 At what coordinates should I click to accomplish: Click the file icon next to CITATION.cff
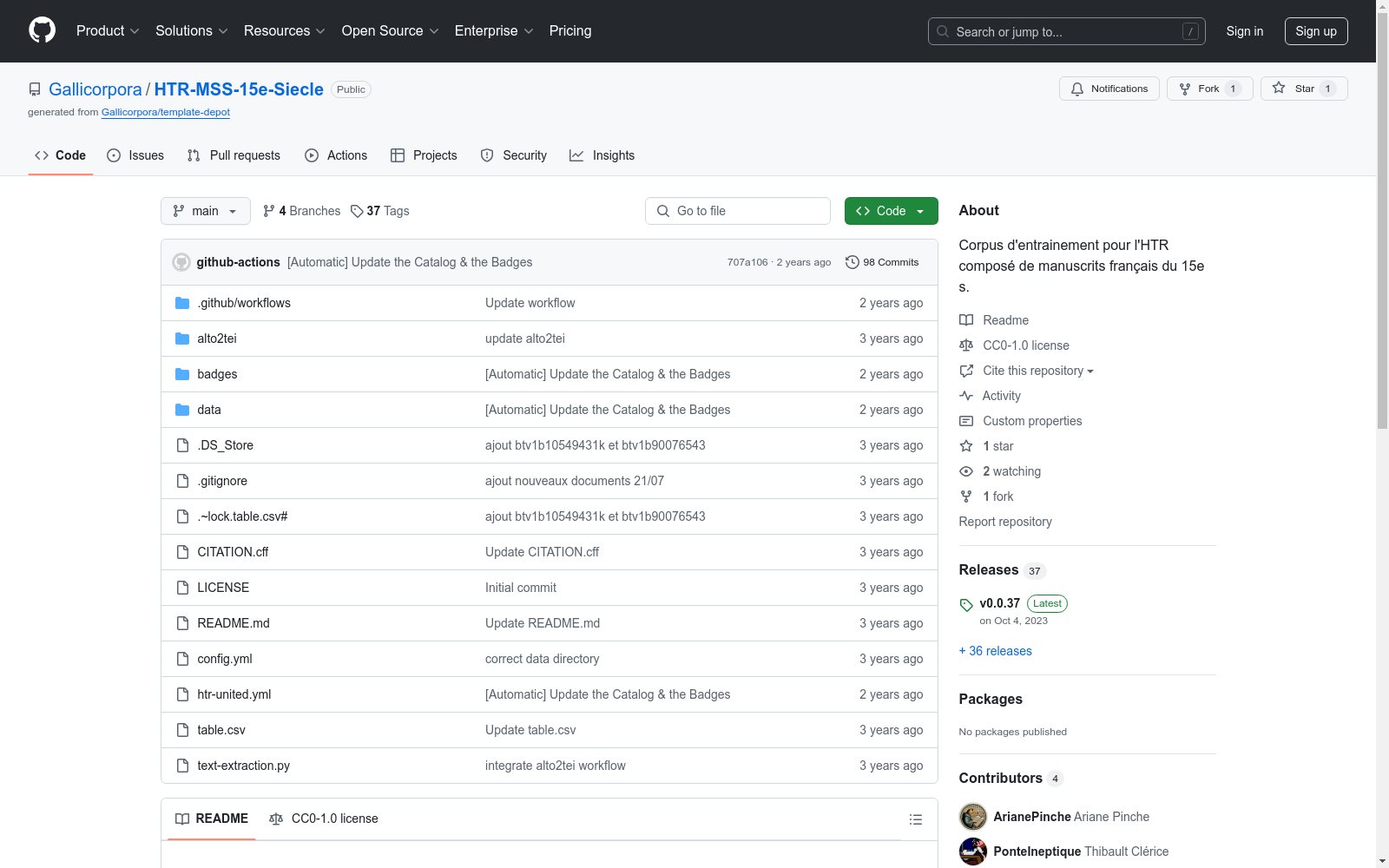182,552
